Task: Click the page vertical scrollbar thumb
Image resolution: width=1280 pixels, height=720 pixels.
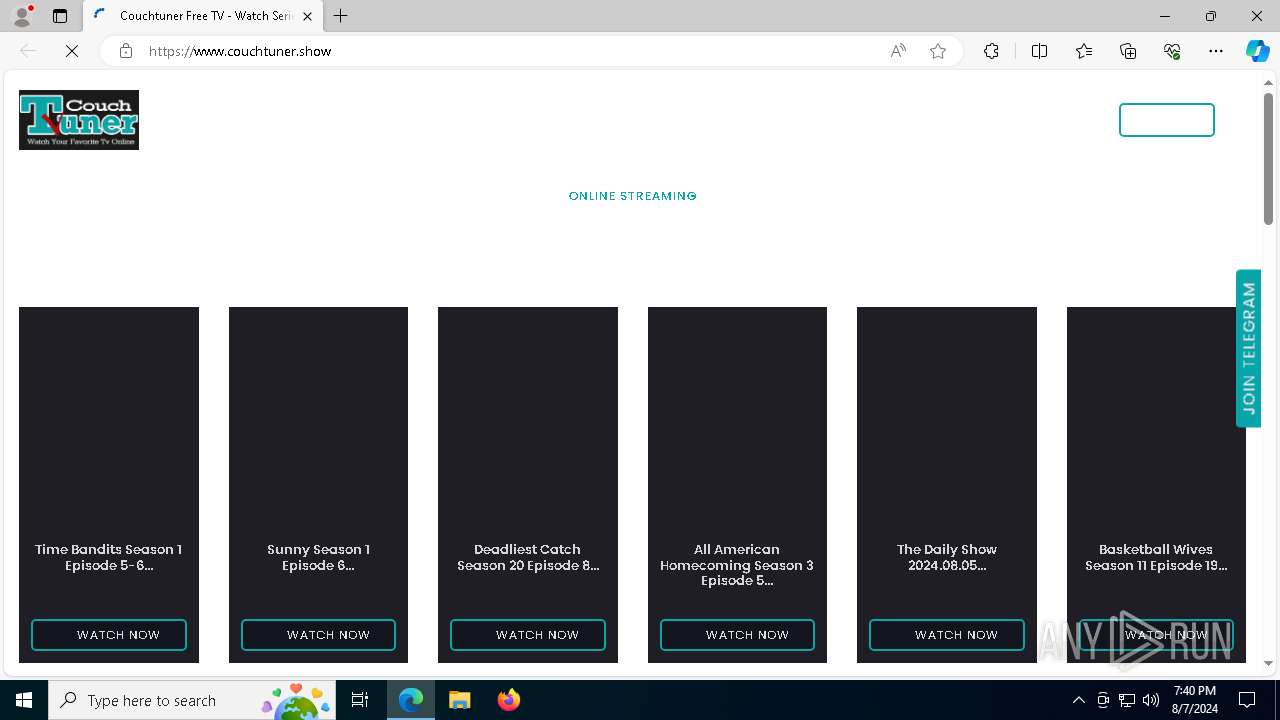Action: coord(1268,158)
